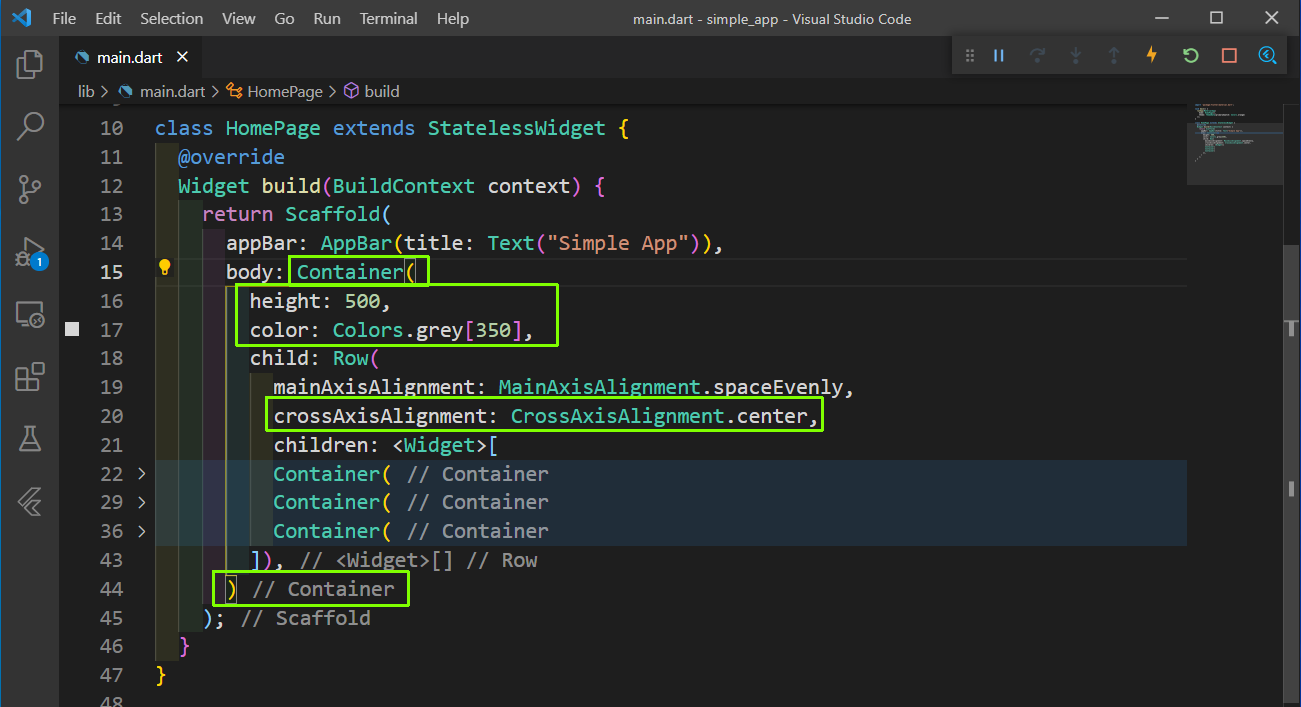This screenshot has height=707, width=1301.
Task: Click the StatelessWidget class name
Action: 516,128
